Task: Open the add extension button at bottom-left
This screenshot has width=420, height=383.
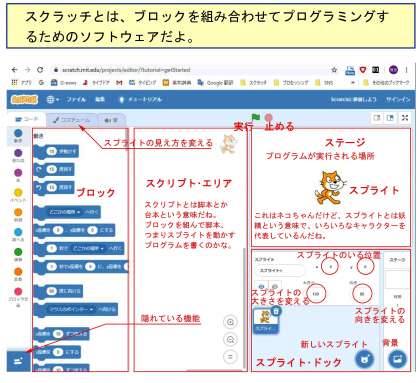Action: pyautogui.click(x=18, y=360)
